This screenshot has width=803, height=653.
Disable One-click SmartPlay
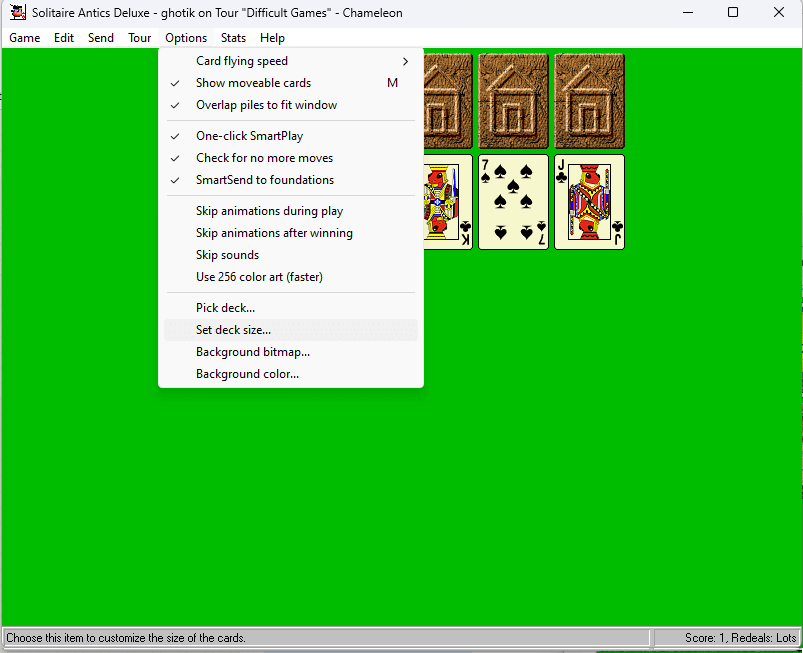click(x=291, y=136)
